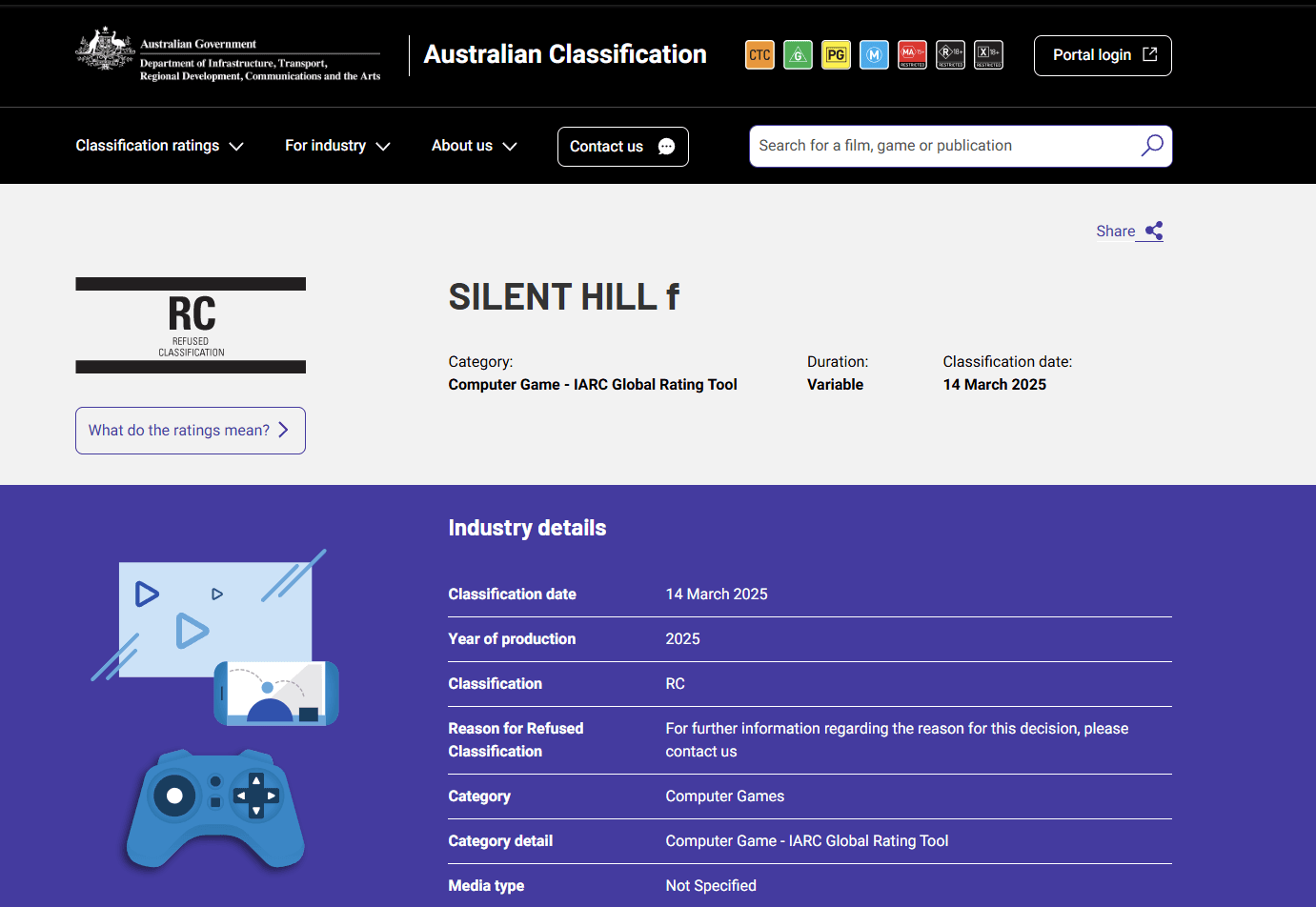
Task: Open What do the ratings mean?
Action: [x=191, y=431]
